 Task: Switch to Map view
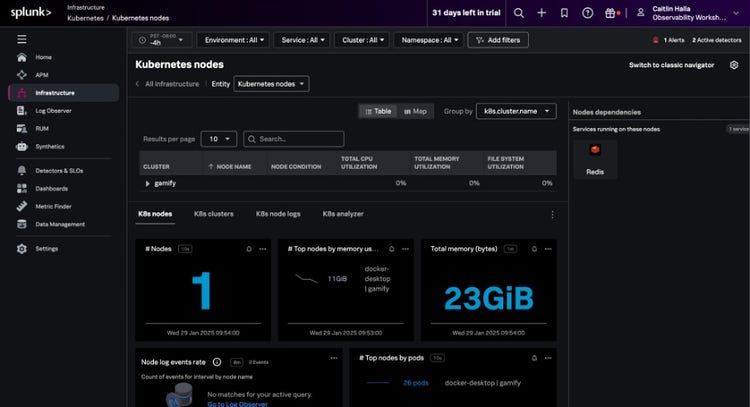point(415,112)
